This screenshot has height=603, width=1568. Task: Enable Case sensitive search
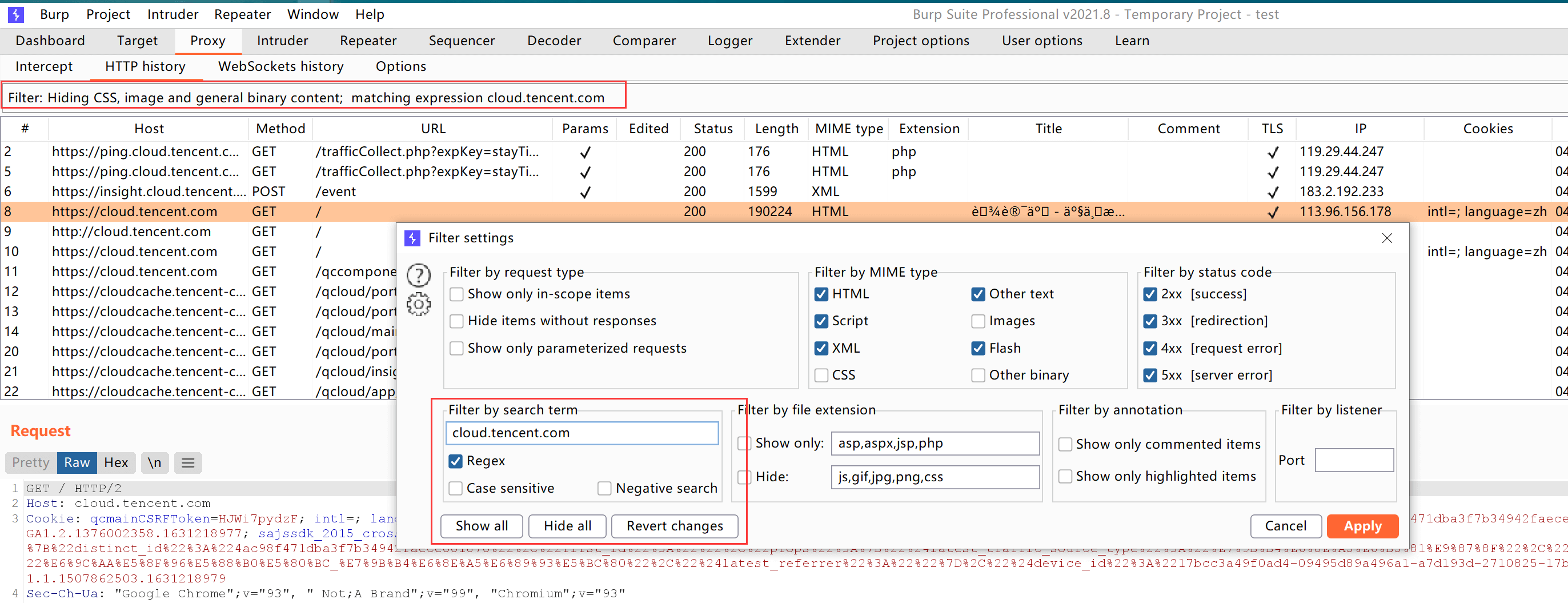(x=455, y=489)
